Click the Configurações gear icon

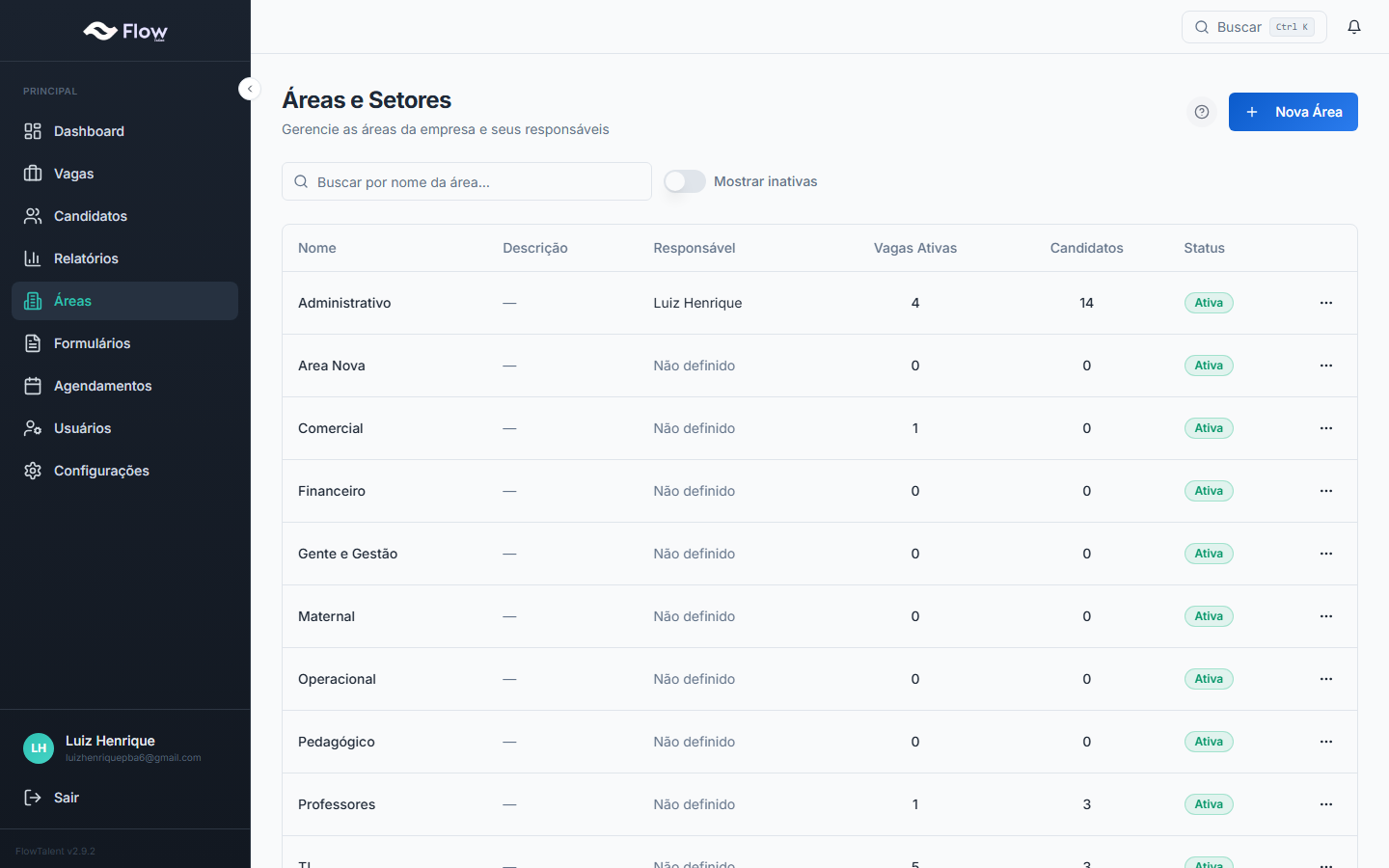coord(33,471)
